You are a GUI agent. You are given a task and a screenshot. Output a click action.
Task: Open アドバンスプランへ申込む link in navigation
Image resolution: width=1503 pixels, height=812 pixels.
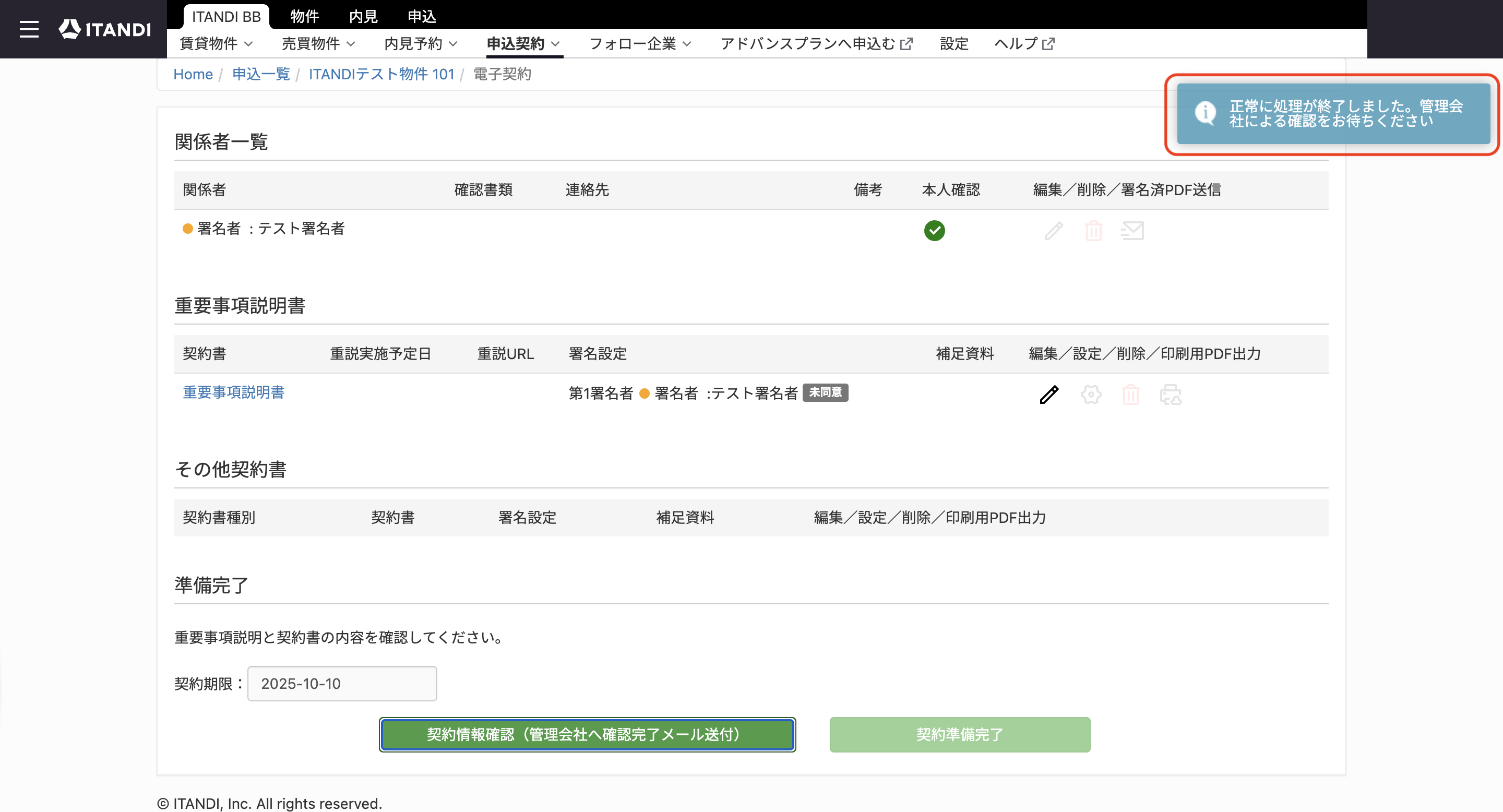click(x=816, y=44)
